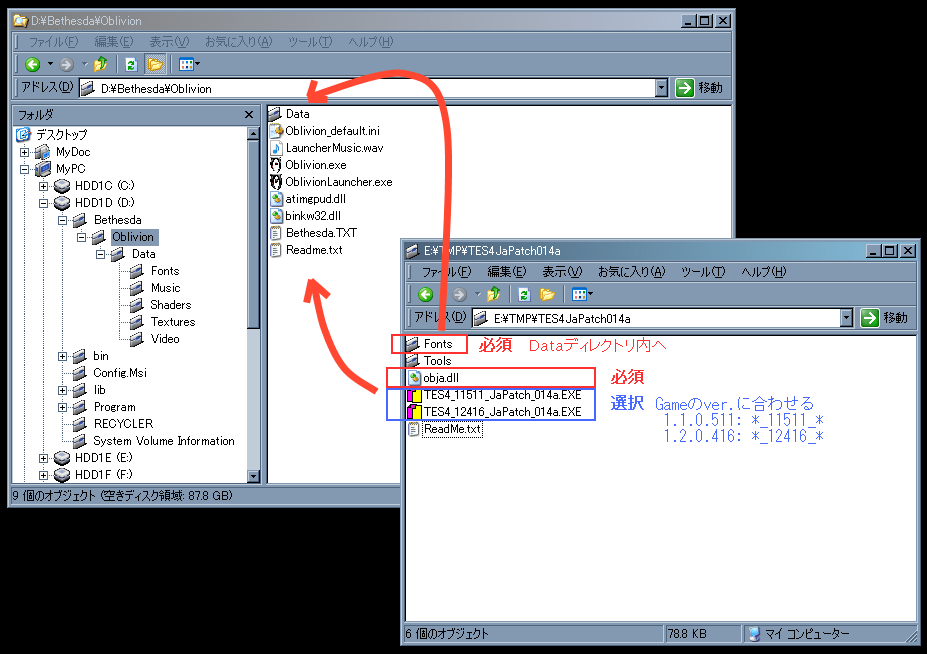Open お気に入り(A) menu in Oblivion window
Image resolution: width=927 pixels, height=654 pixels.
pos(239,42)
